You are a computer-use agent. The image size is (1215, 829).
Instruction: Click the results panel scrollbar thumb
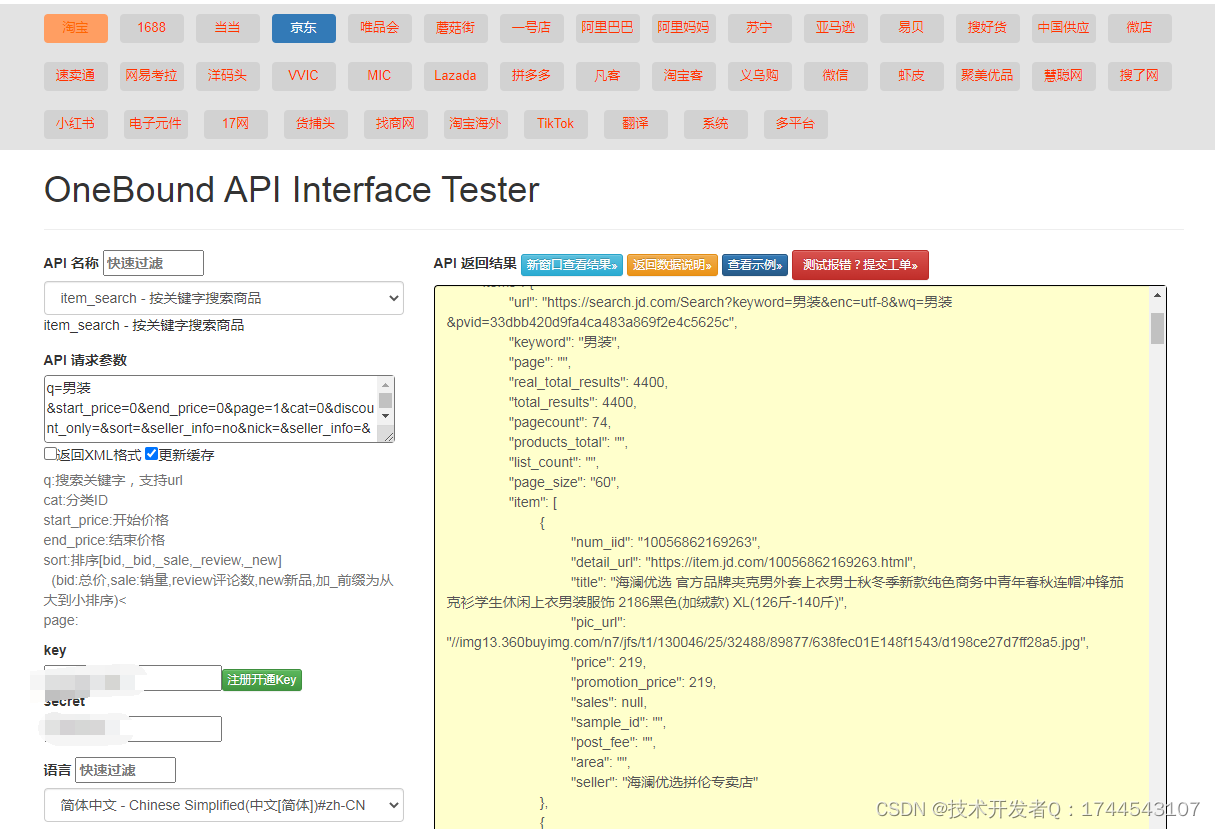[1157, 328]
